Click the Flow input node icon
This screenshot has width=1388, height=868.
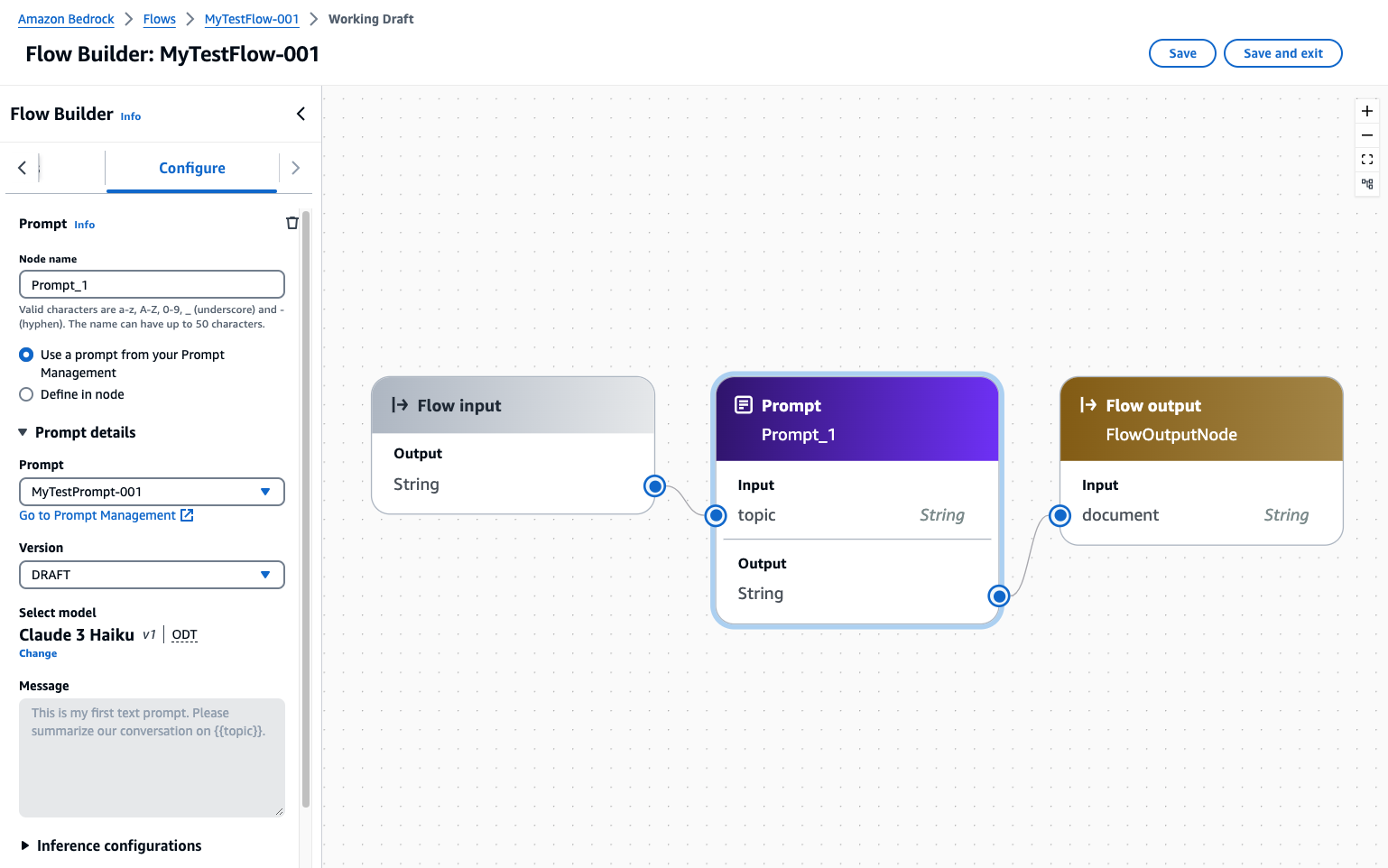[x=400, y=405]
